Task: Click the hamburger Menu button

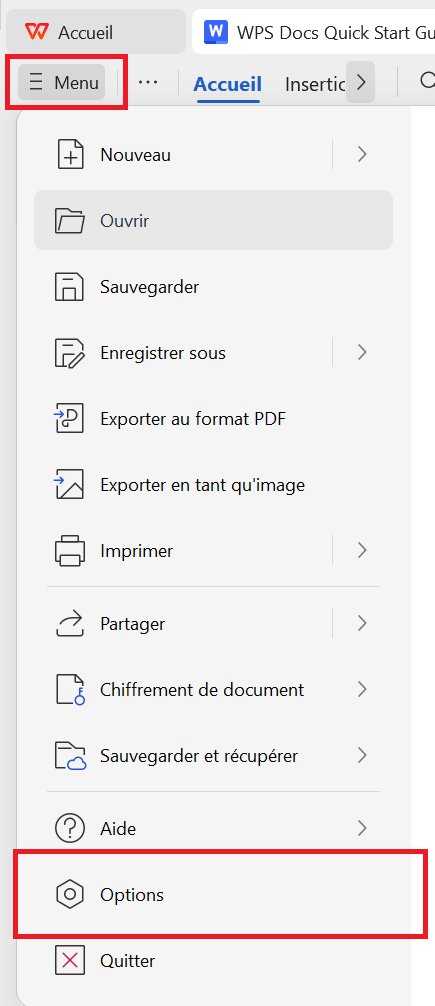Action: click(x=62, y=82)
